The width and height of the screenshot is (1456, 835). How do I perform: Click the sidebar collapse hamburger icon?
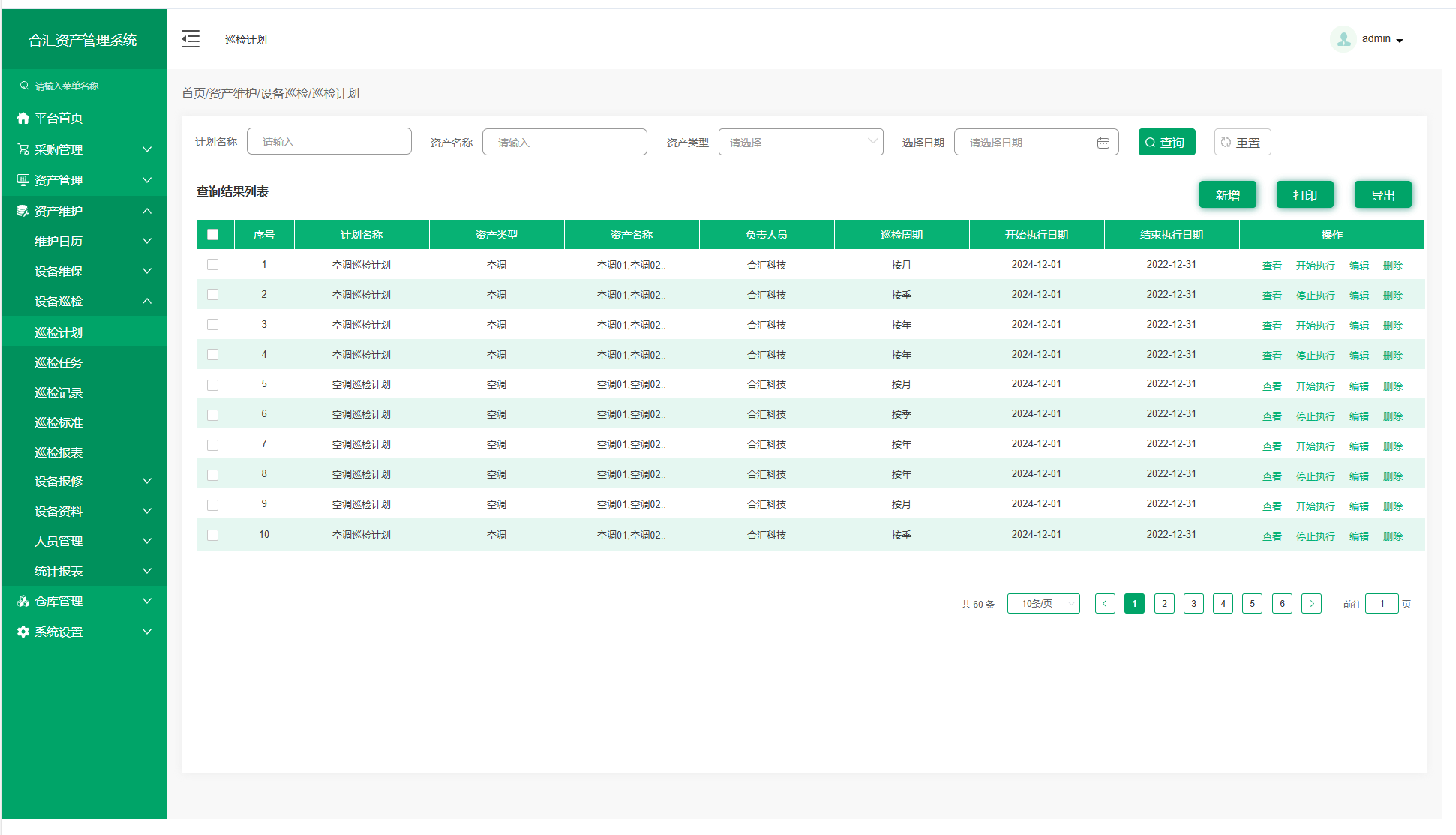pyautogui.click(x=191, y=39)
